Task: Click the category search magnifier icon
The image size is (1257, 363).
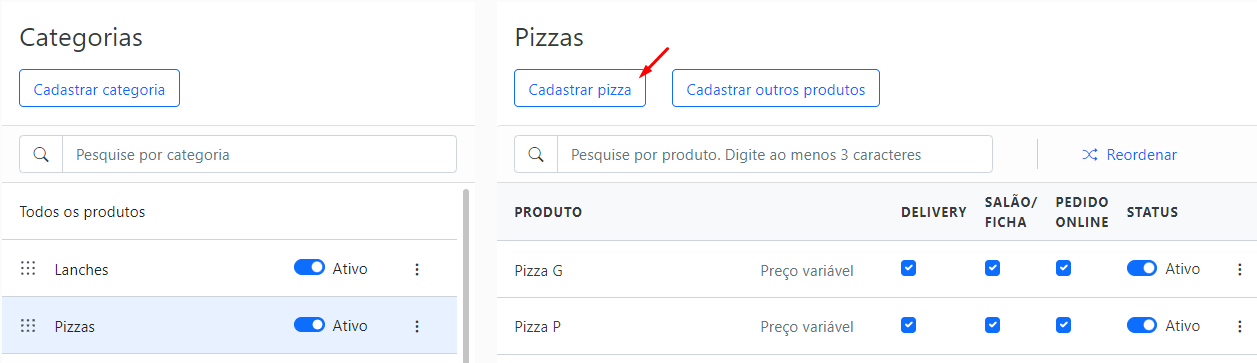Action: [41, 155]
